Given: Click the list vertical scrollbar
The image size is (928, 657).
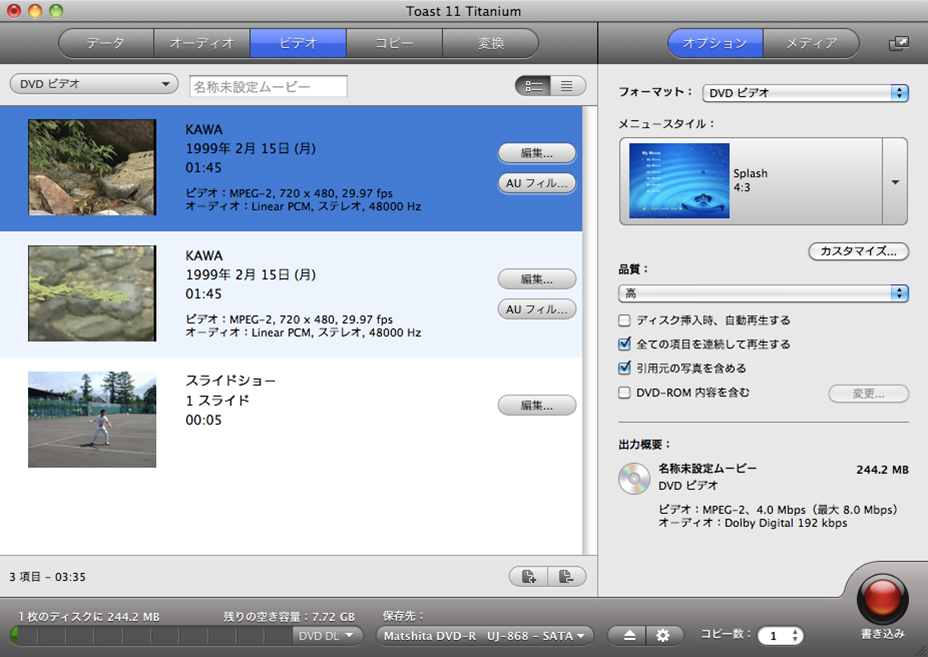Looking at the screenshot, I should 589,330.
